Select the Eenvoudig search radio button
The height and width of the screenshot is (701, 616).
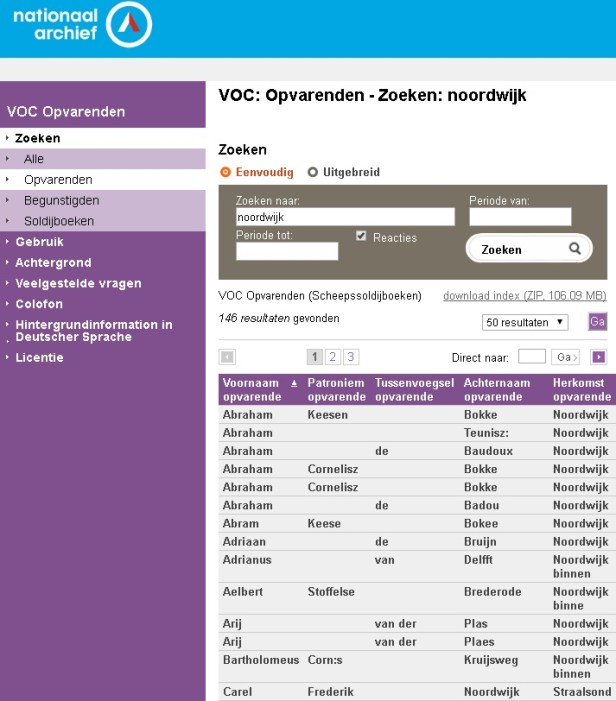pyautogui.click(x=225, y=172)
